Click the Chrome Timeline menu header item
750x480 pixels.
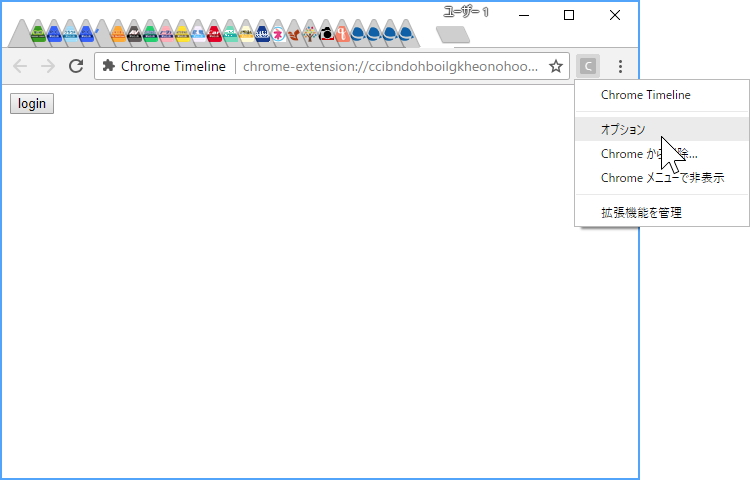(x=662, y=95)
